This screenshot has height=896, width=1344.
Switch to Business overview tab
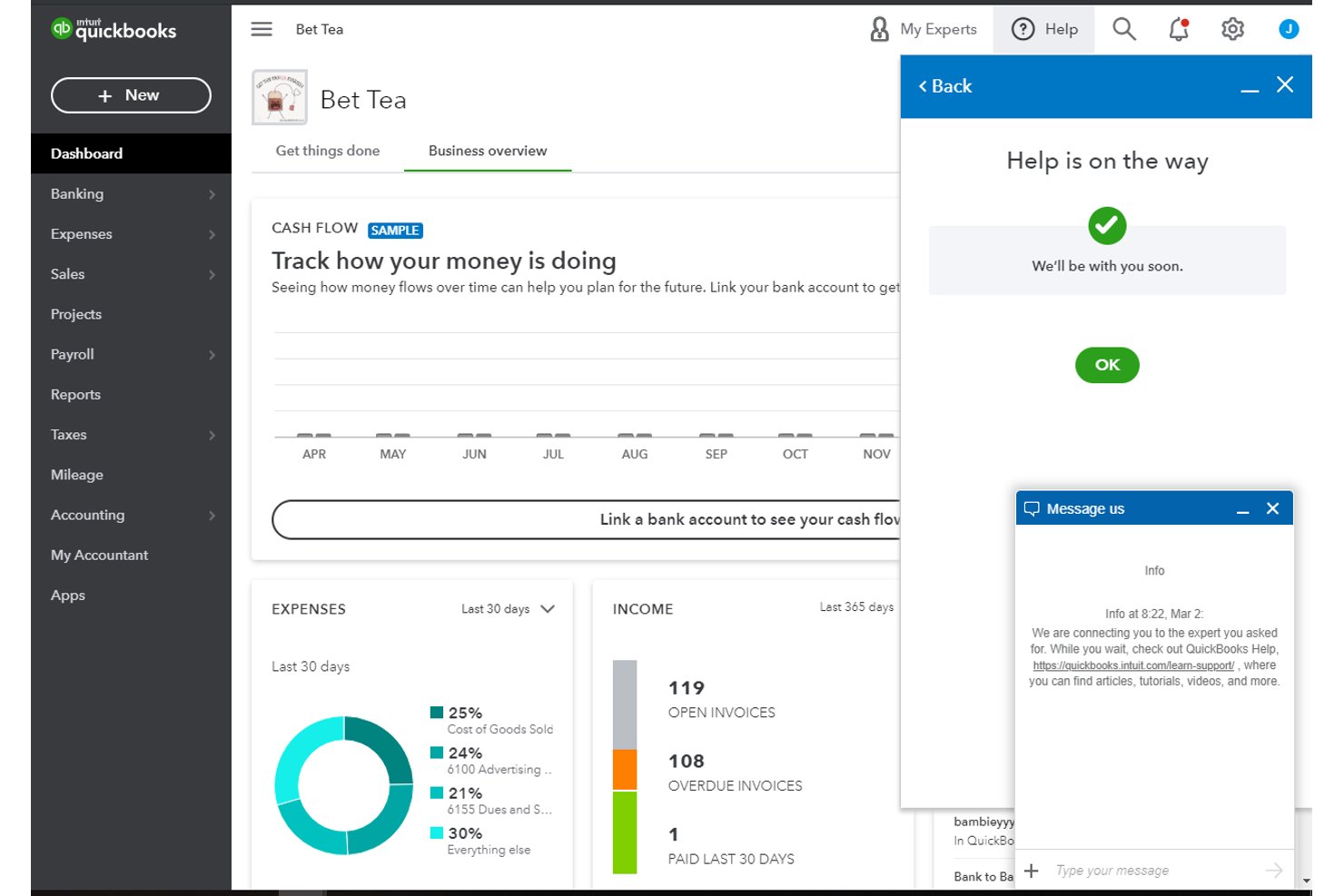[488, 151]
